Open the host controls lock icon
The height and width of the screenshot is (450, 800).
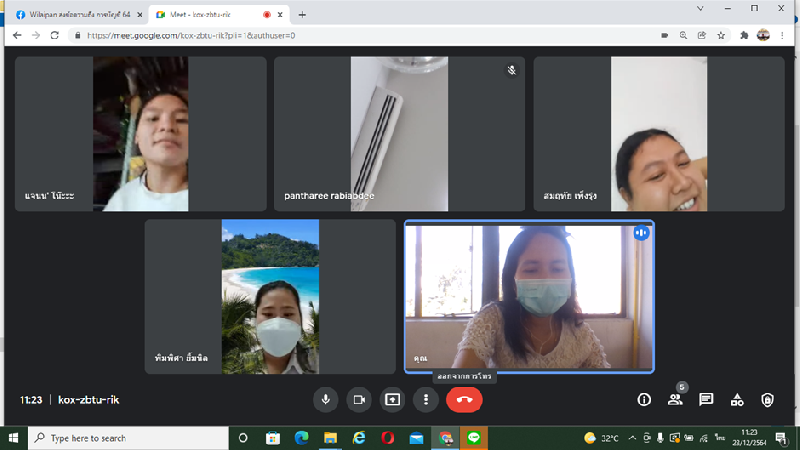(767, 400)
